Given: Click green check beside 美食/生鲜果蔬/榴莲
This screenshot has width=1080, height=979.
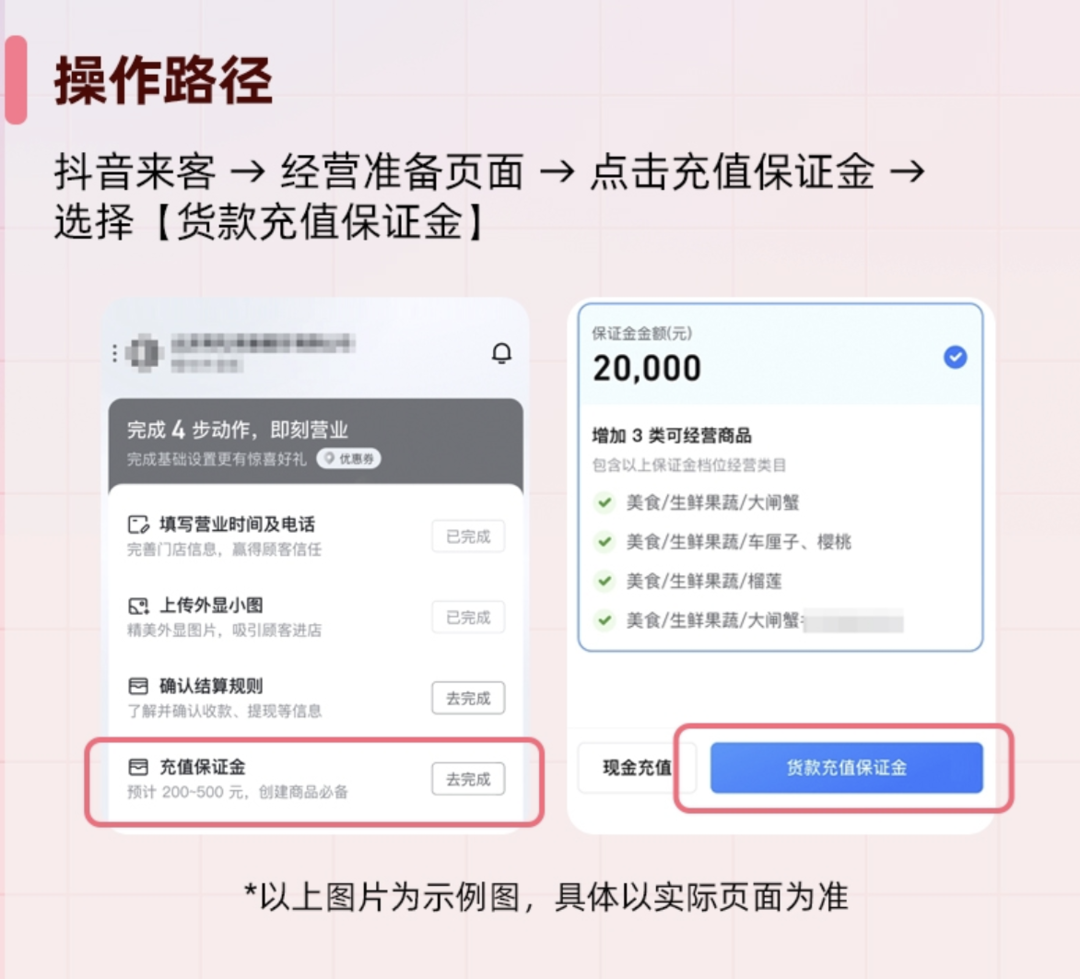Looking at the screenshot, I should (604, 581).
